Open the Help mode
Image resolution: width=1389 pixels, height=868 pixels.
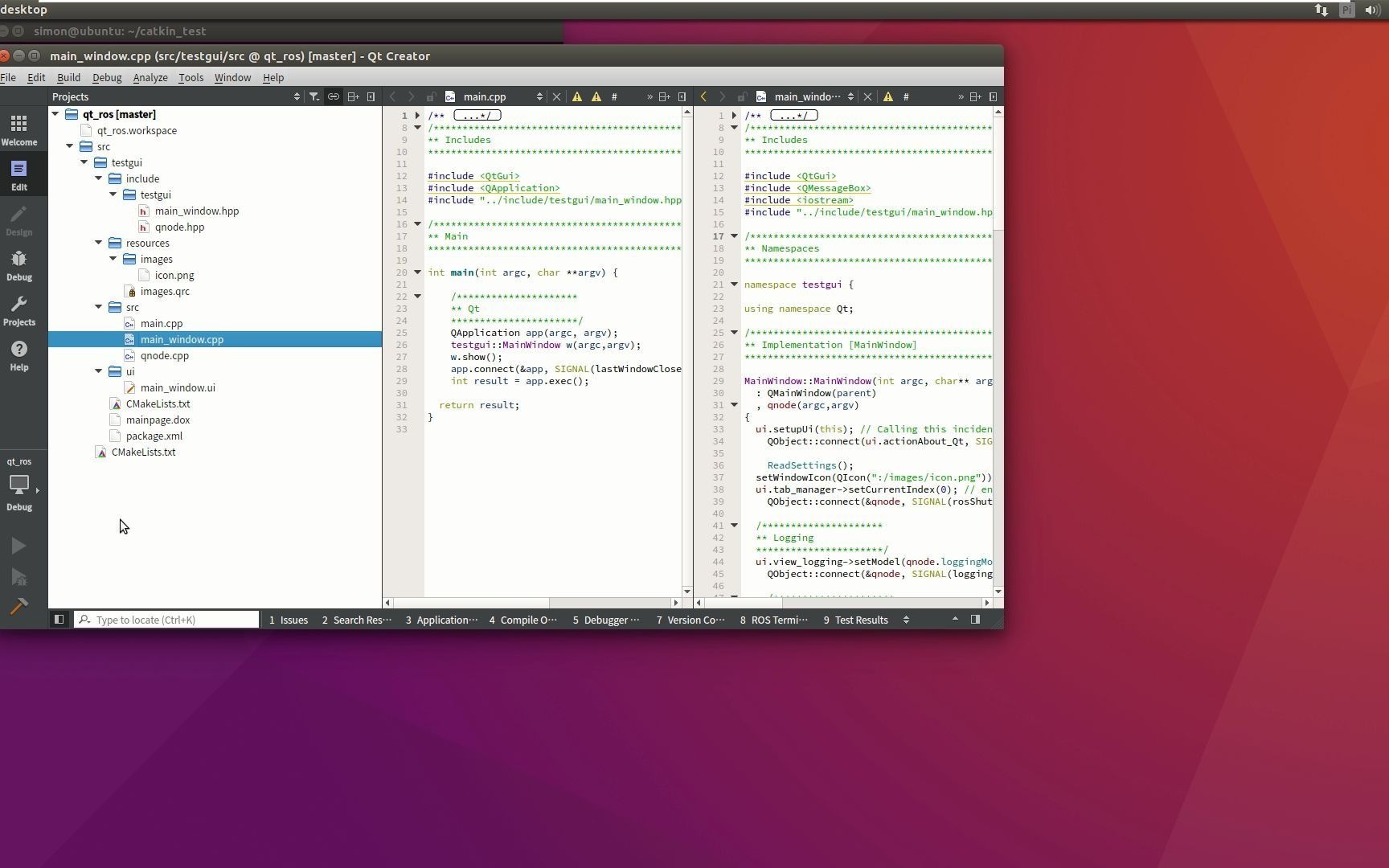[19, 354]
